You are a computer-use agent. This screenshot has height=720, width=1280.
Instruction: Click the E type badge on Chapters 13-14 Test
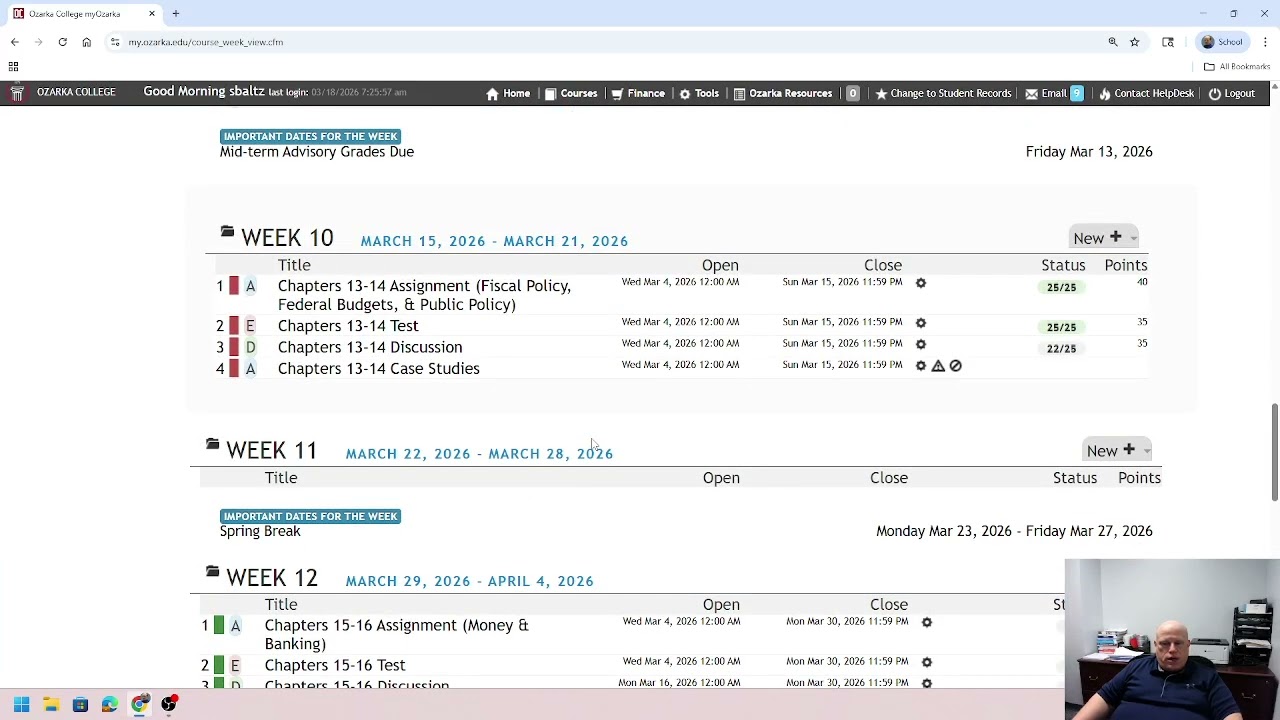coord(250,326)
